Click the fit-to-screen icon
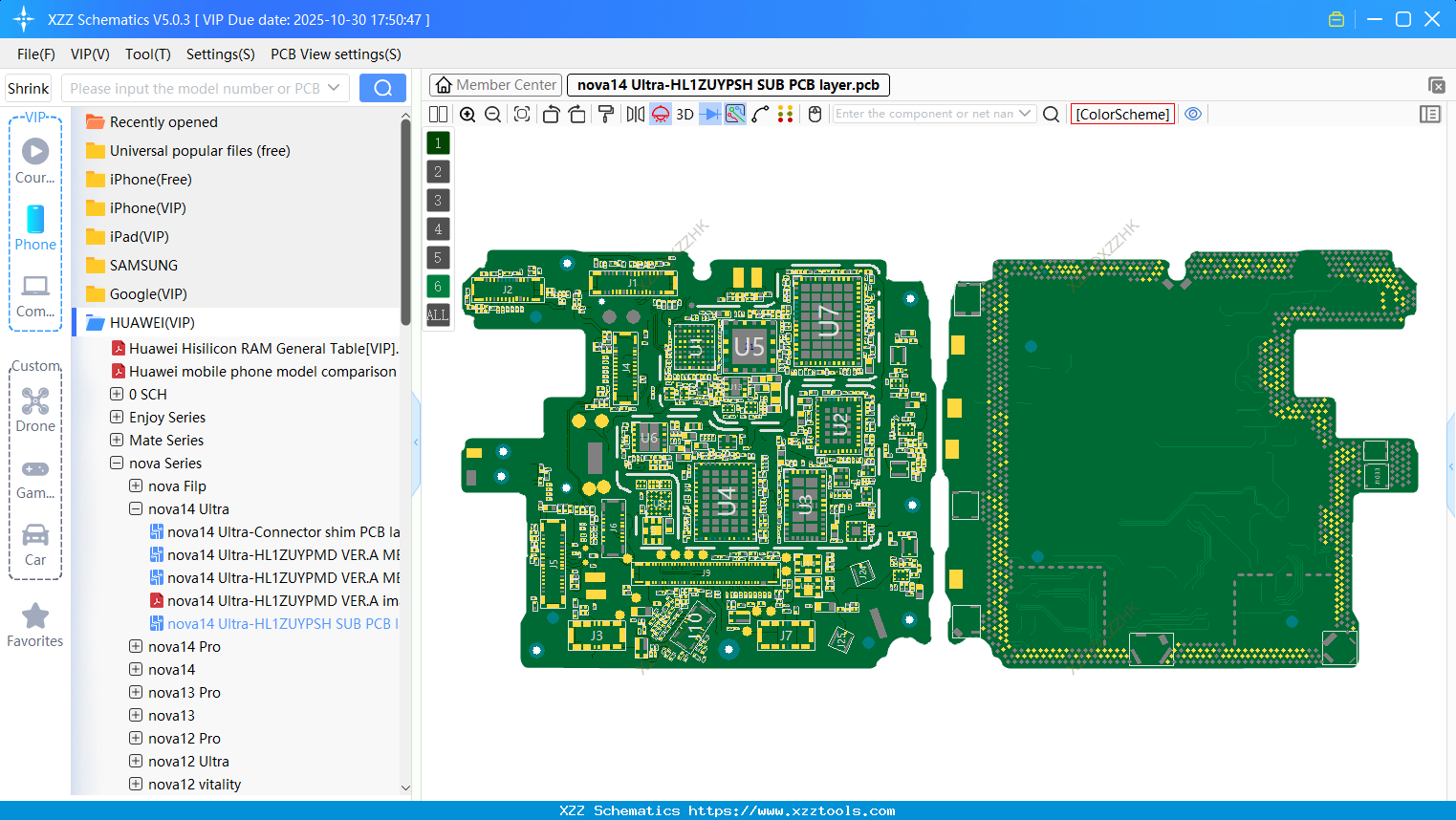1456x820 pixels. click(x=522, y=115)
